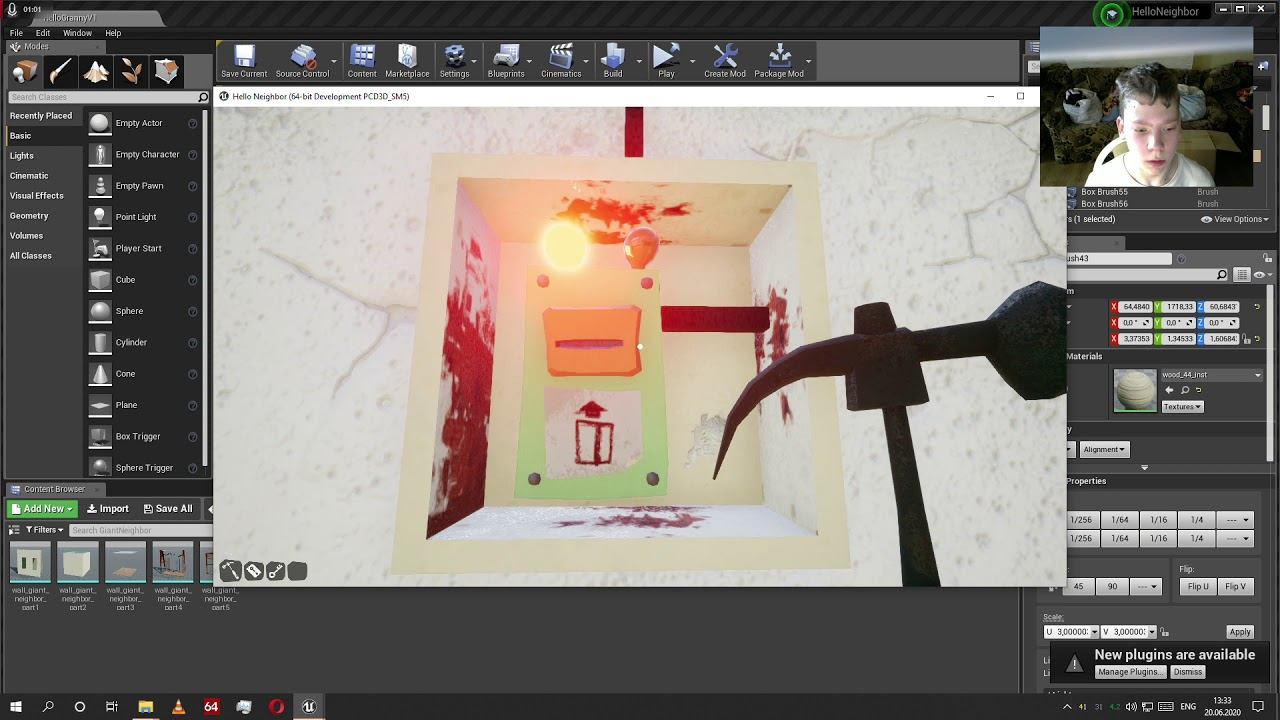Select the Place mode icon
The image size is (1280, 720).
coord(25,71)
